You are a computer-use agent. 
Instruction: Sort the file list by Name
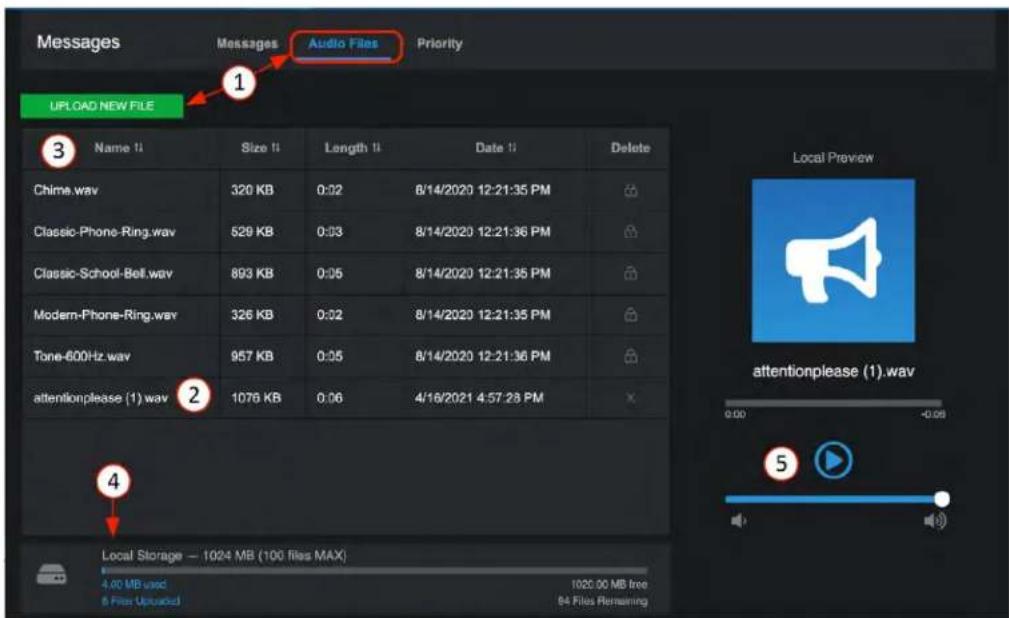pos(118,148)
